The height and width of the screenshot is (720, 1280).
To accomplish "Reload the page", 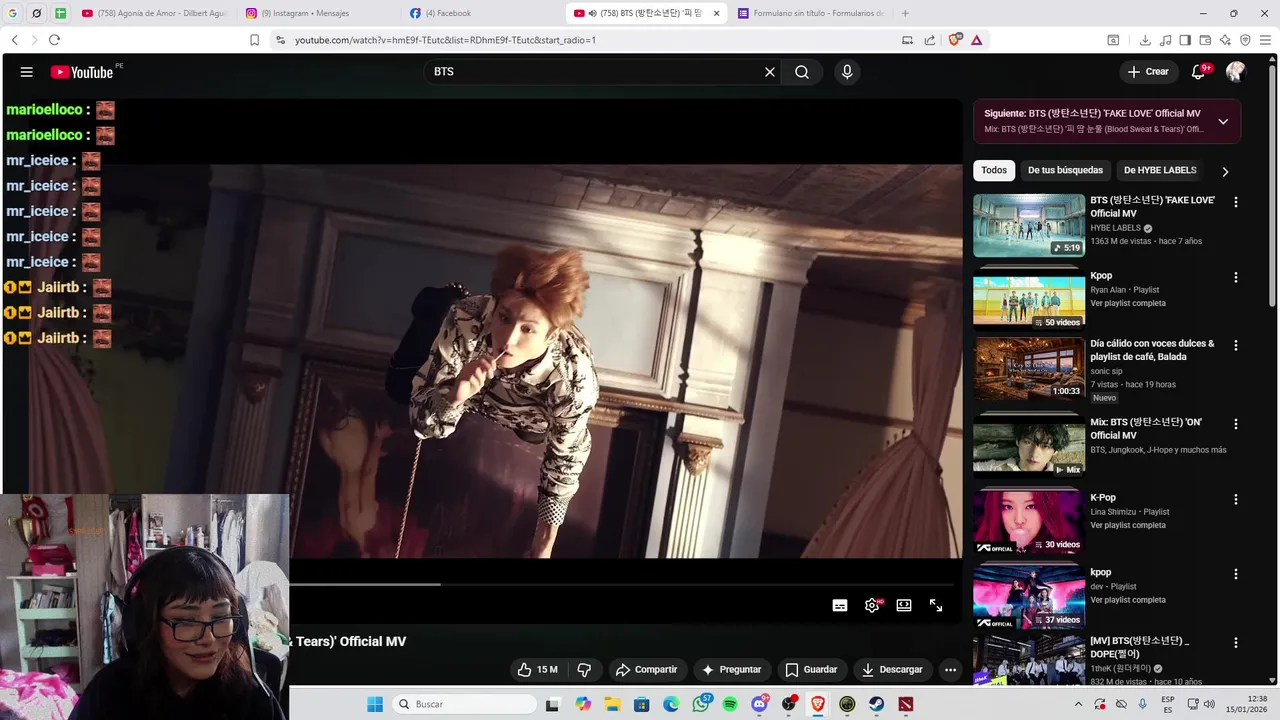I will [54, 40].
